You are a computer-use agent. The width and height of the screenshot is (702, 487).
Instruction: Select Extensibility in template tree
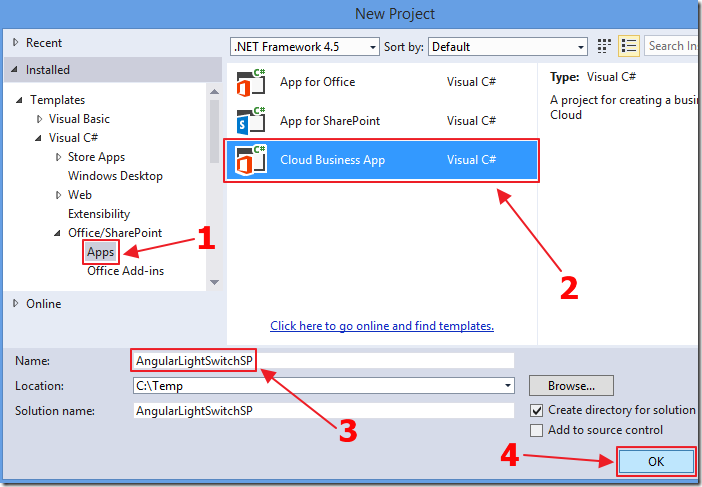[99, 214]
